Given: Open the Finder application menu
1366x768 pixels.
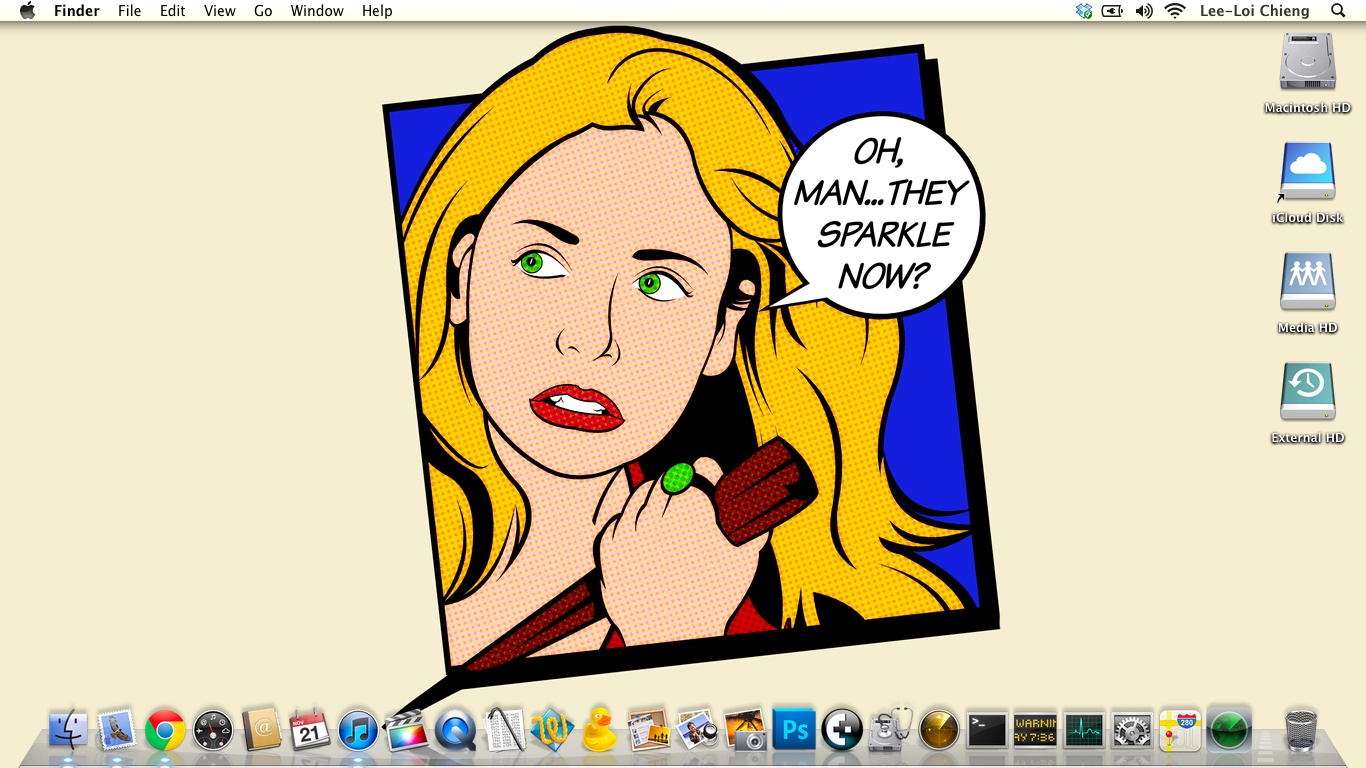Looking at the screenshot, I should point(77,11).
